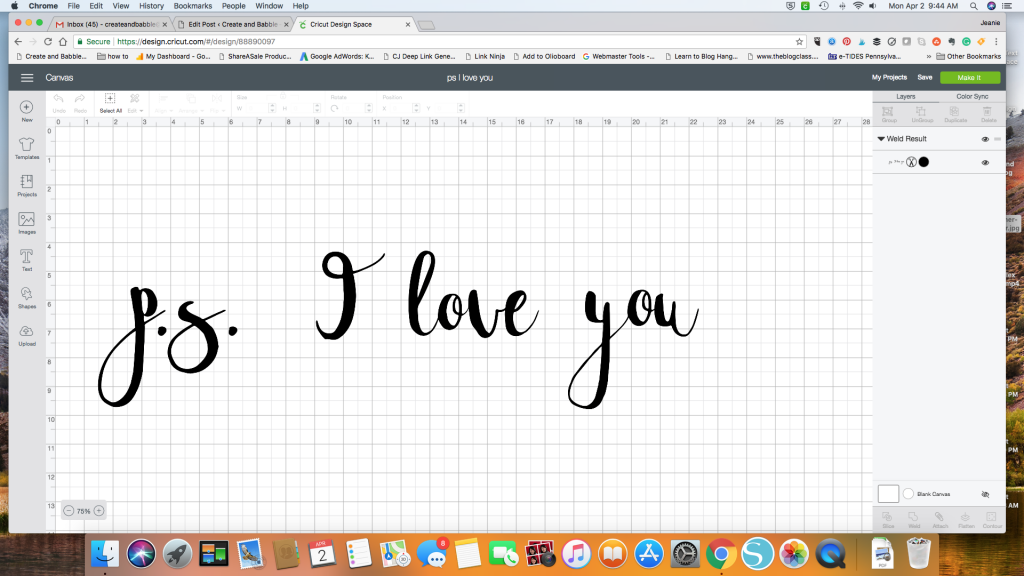Image resolution: width=1024 pixels, height=576 pixels.
Task: Expand the bookmarks overflow chevron
Action: [x=929, y=57]
